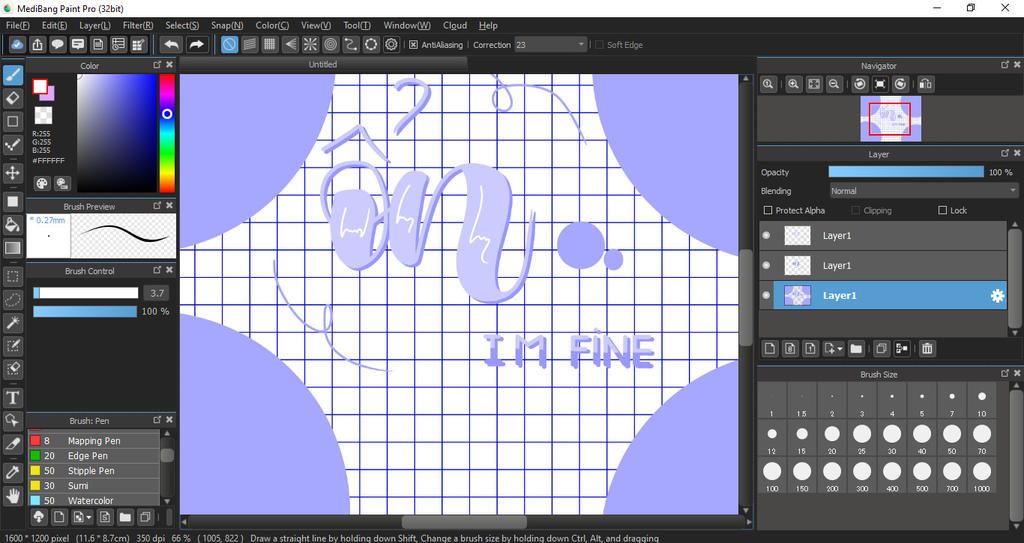Click the Navigator canvas thumbnail
Screen dimensions: 1024x543
coord(890,118)
